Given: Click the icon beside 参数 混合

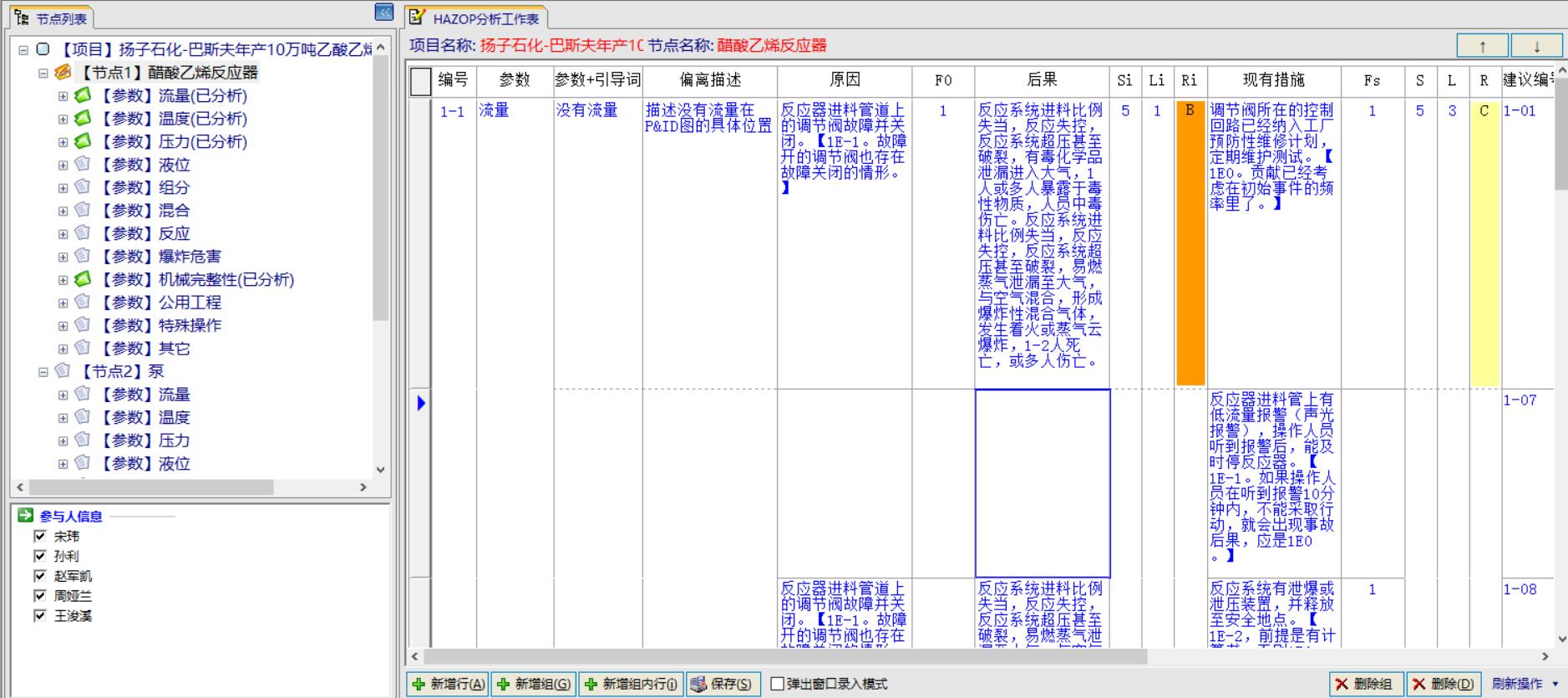Looking at the screenshot, I should click(x=83, y=211).
